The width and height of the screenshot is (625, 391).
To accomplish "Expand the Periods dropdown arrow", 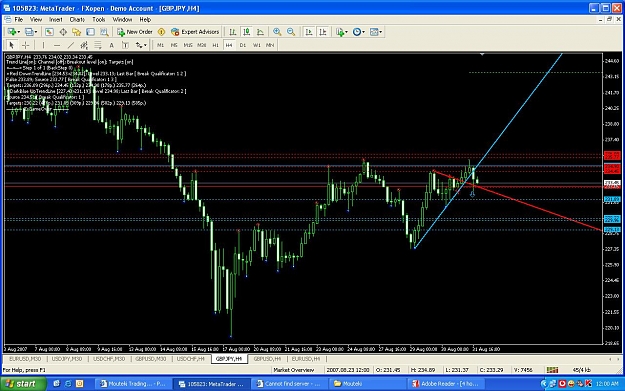I will 364,32.
